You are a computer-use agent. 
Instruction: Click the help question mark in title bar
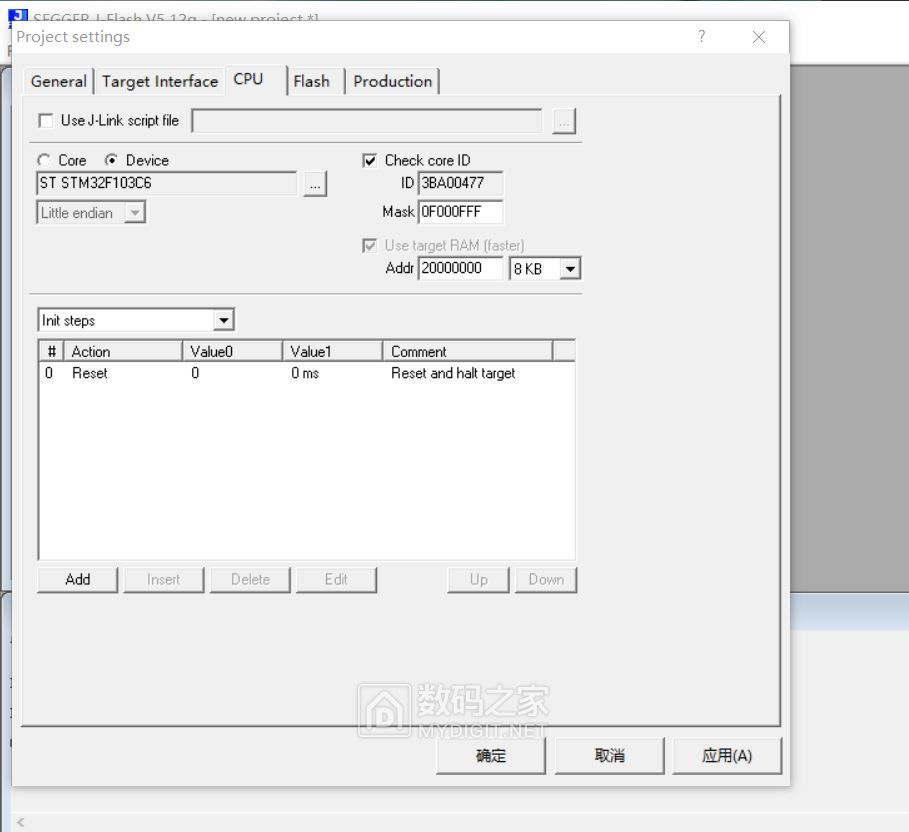(701, 37)
